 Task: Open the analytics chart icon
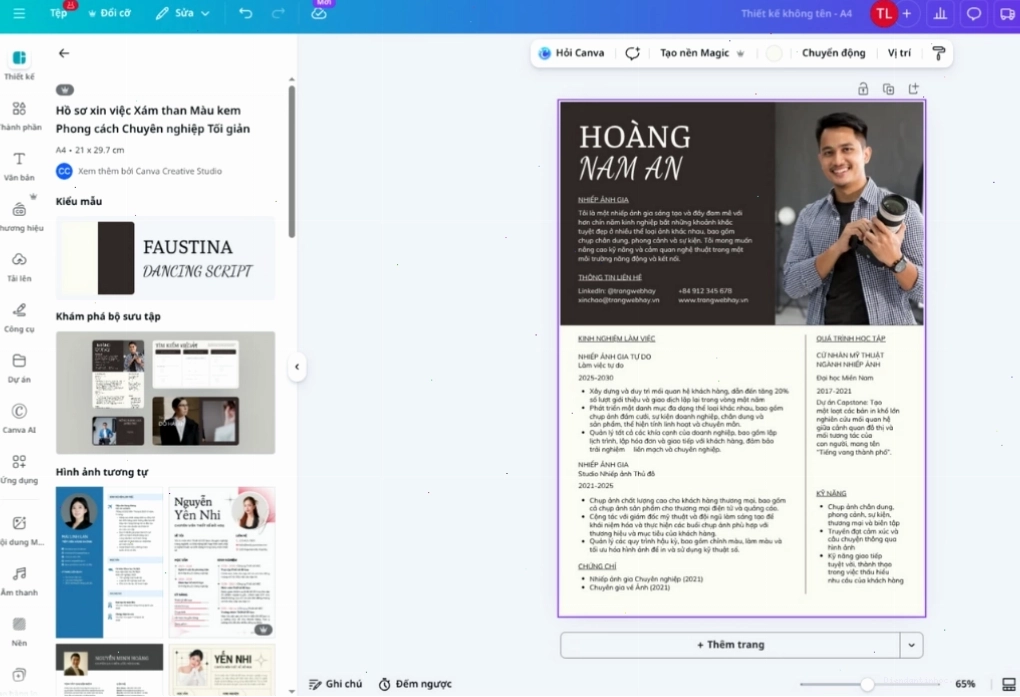pyautogui.click(x=940, y=14)
